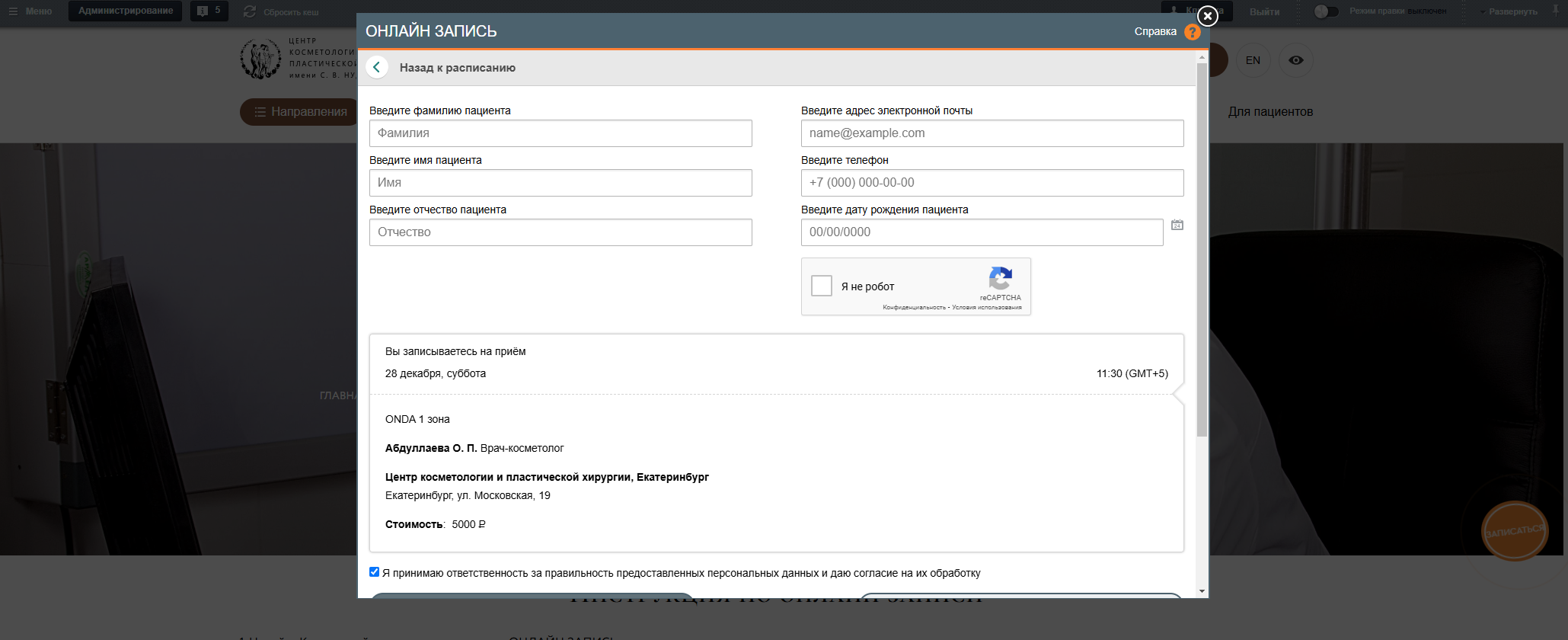
Task: Open the Администрирование tab
Action: click(x=126, y=11)
